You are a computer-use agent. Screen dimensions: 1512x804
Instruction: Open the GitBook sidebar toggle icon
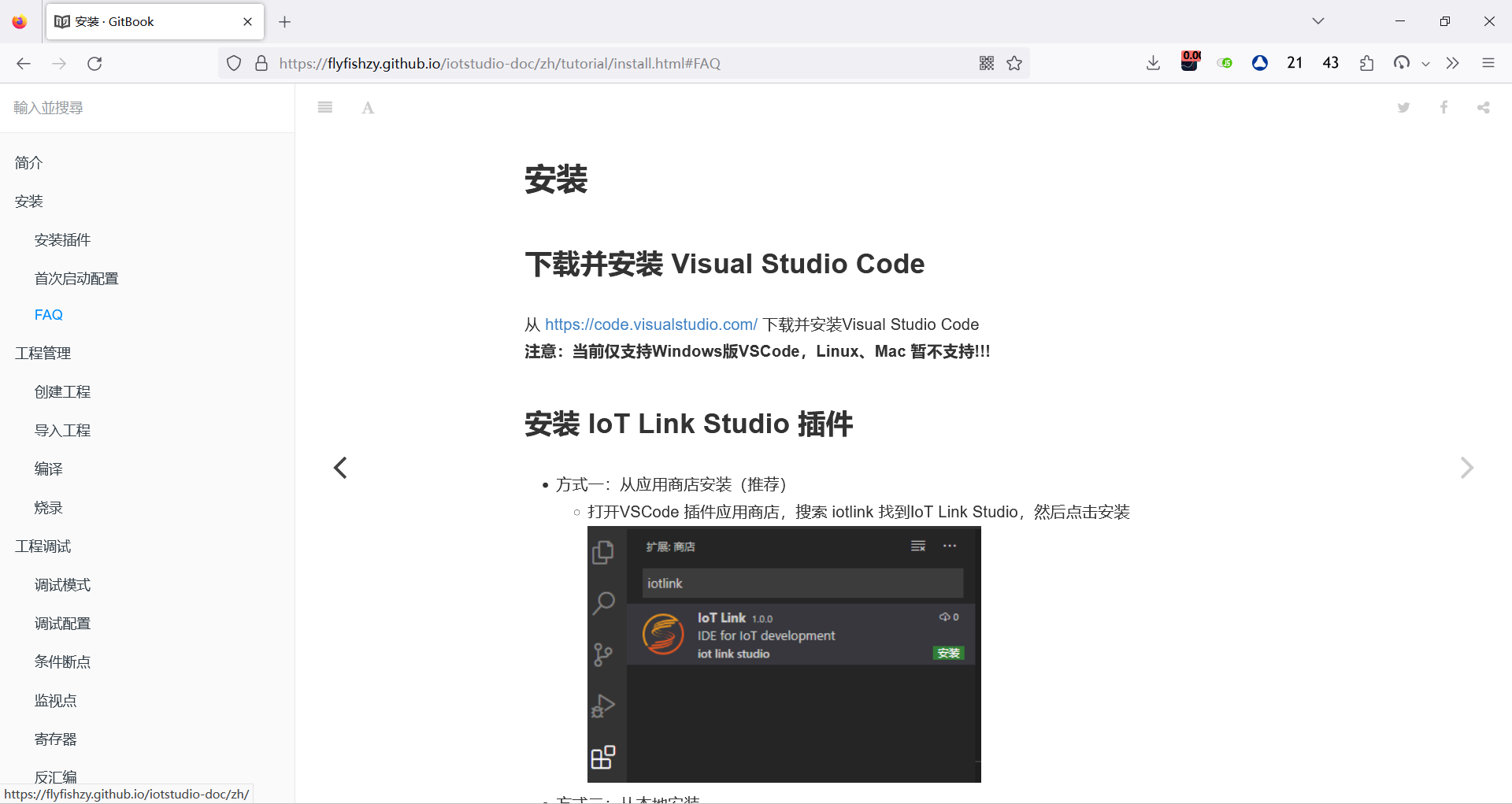(x=324, y=107)
